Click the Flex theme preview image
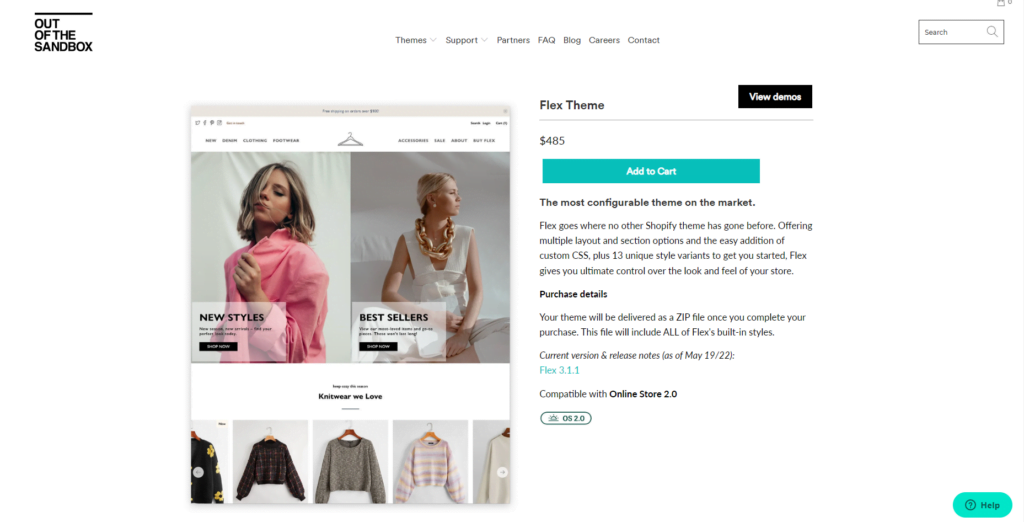The image size is (1024, 522). (350, 304)
